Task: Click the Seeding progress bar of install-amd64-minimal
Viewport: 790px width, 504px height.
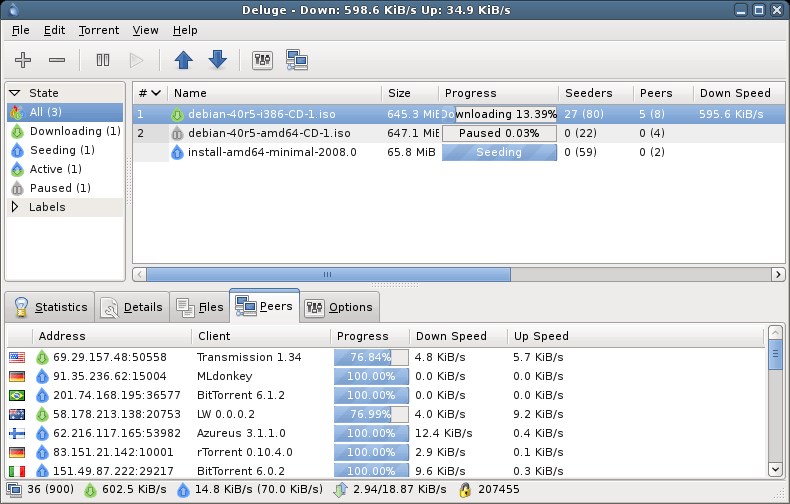Action: pyautogui.click(x=499, y=152)
